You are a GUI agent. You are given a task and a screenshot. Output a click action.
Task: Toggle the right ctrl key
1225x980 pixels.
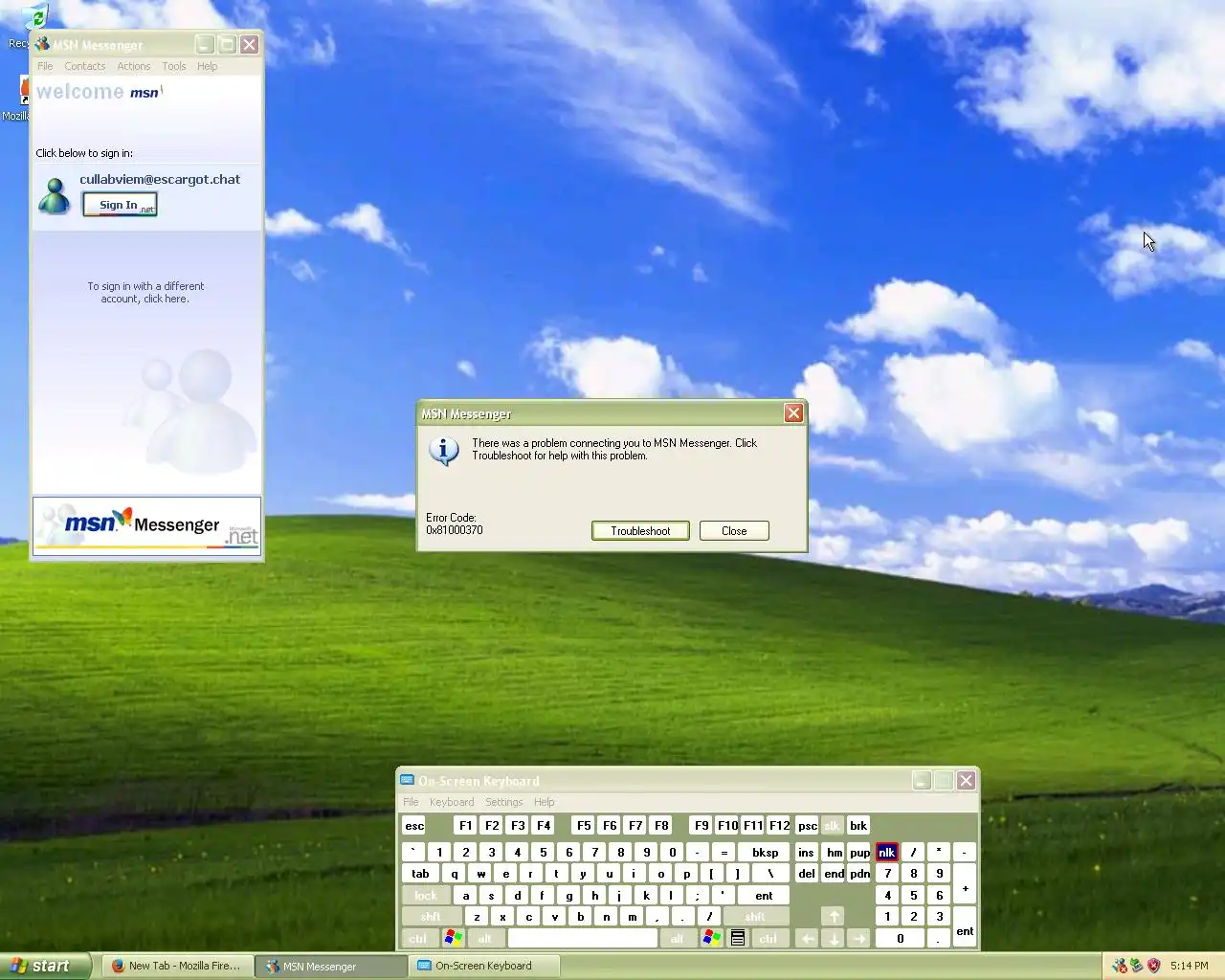point(768,938)
